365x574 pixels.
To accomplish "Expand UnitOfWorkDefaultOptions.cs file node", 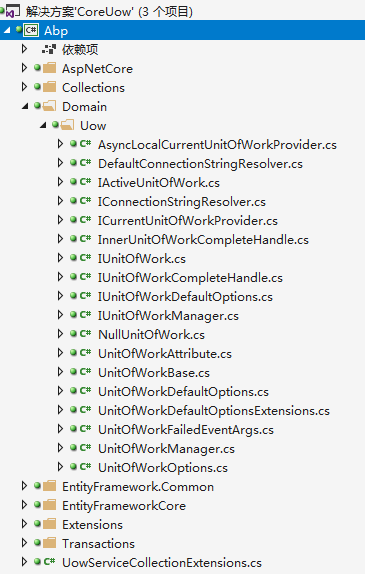I will point(60,391).
